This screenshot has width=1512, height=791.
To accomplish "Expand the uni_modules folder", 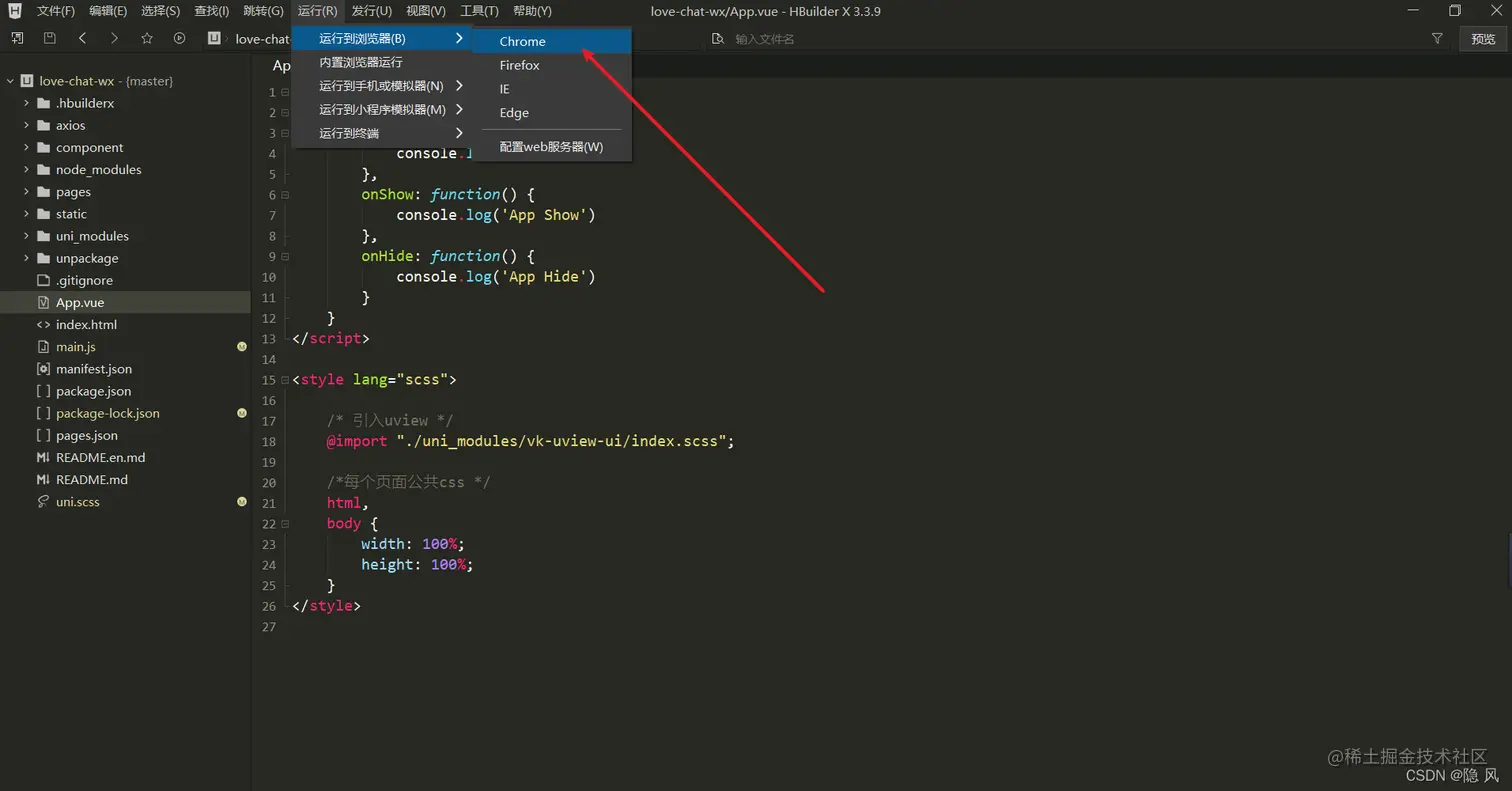I will 26,236.
